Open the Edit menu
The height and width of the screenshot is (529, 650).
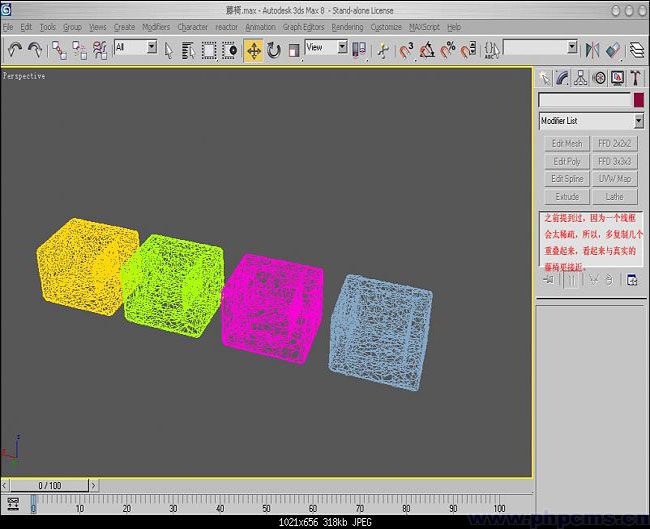tap(26, 27)
